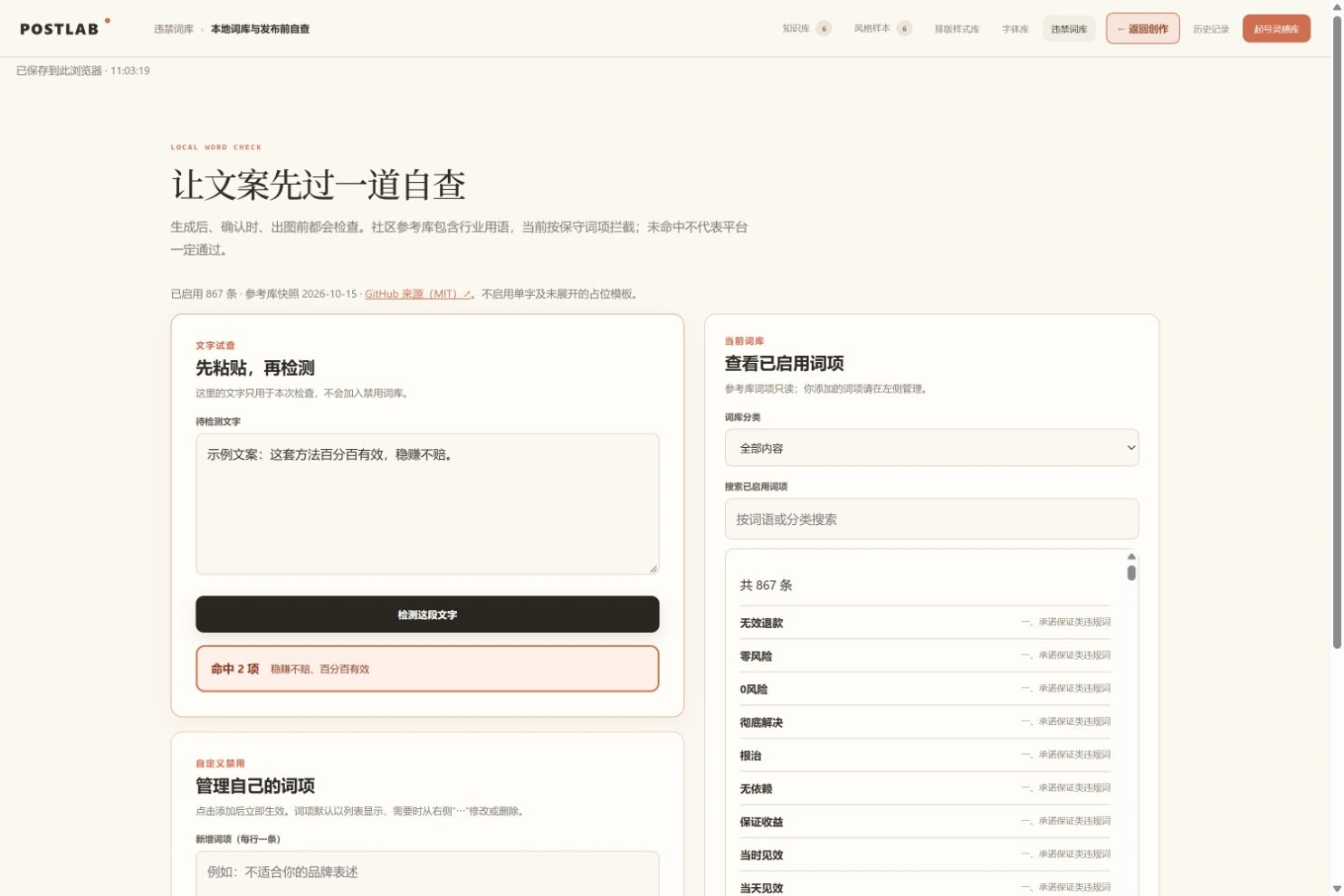Screen dimensions: 1344x896
Task: Click the 命中 2 项 result box
Action: (427, 669)
